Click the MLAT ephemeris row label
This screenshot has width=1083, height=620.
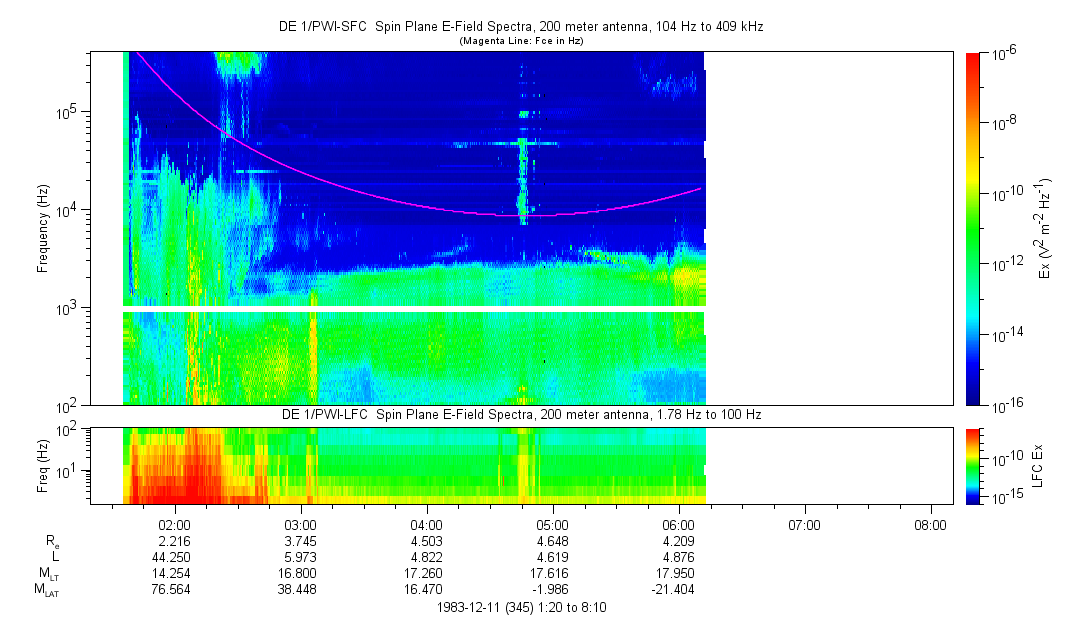point(46,591)
